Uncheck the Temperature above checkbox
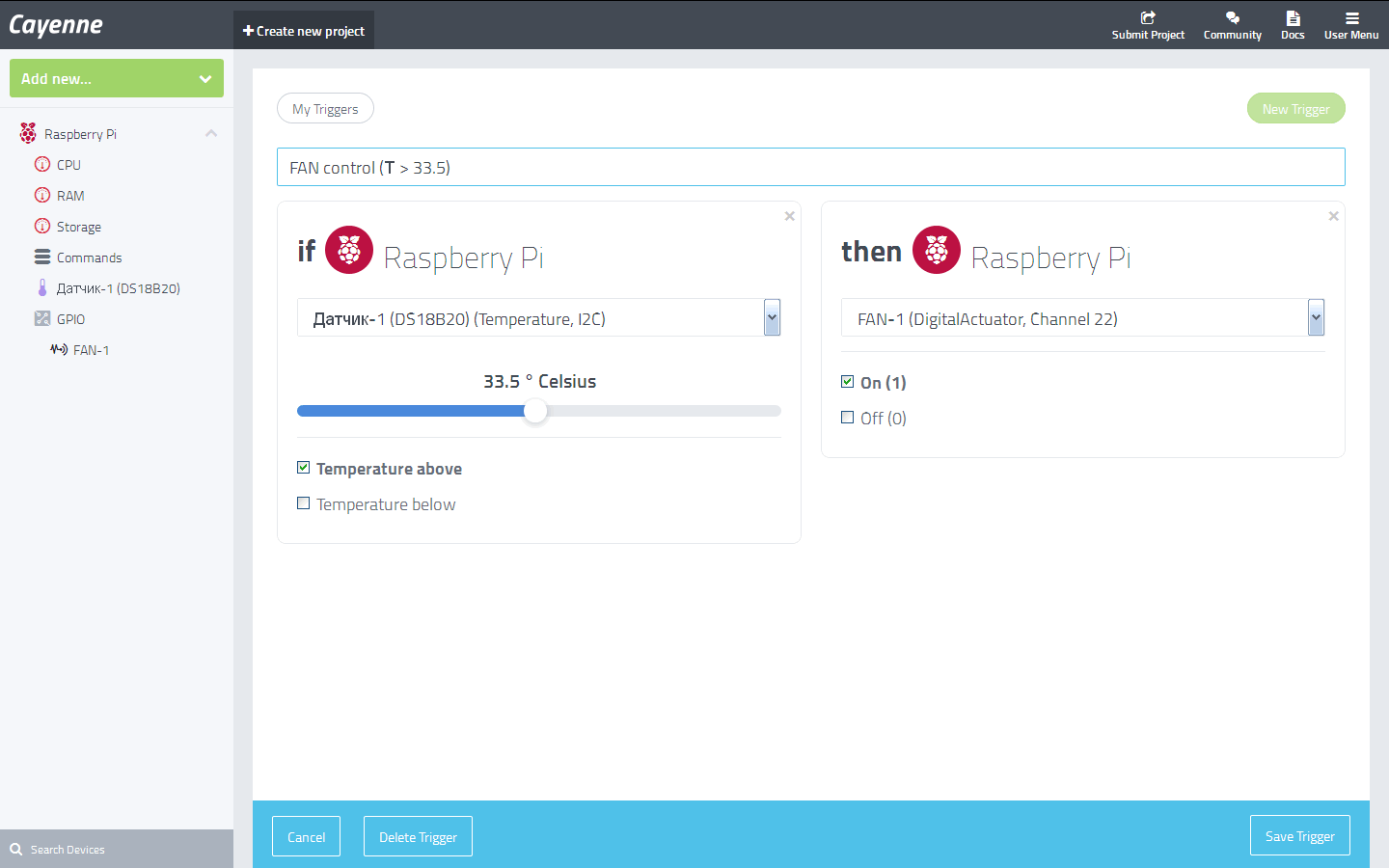The width and height of the screenshot is (1389, 868). [304, 468]
